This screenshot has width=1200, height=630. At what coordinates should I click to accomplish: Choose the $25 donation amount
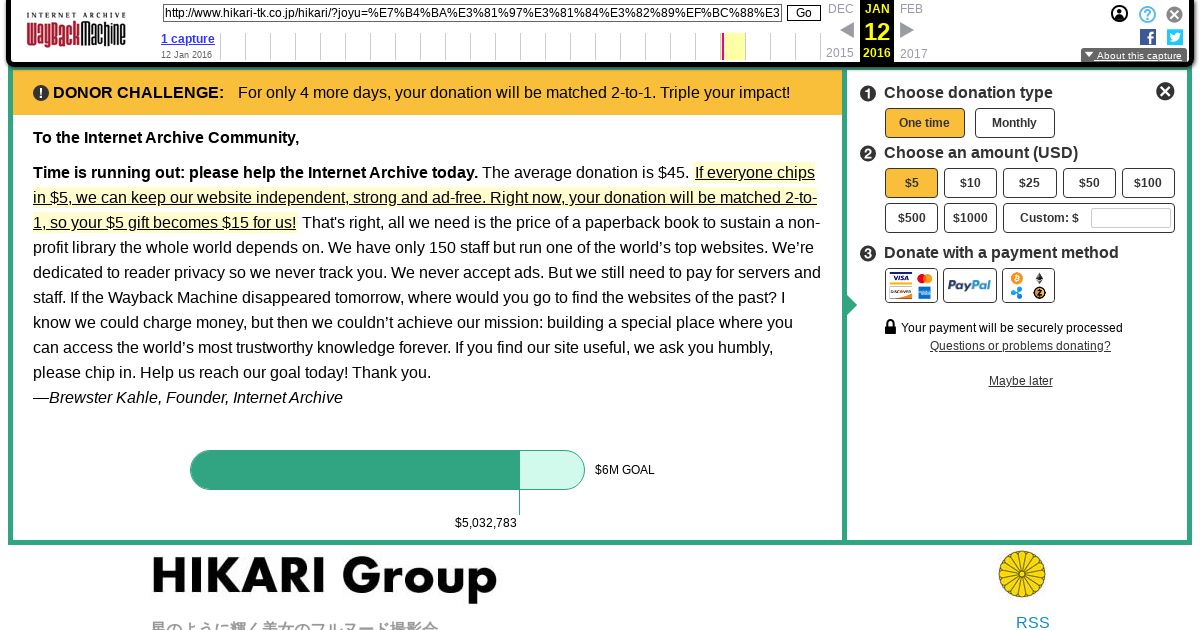[x=1029, y=183]
